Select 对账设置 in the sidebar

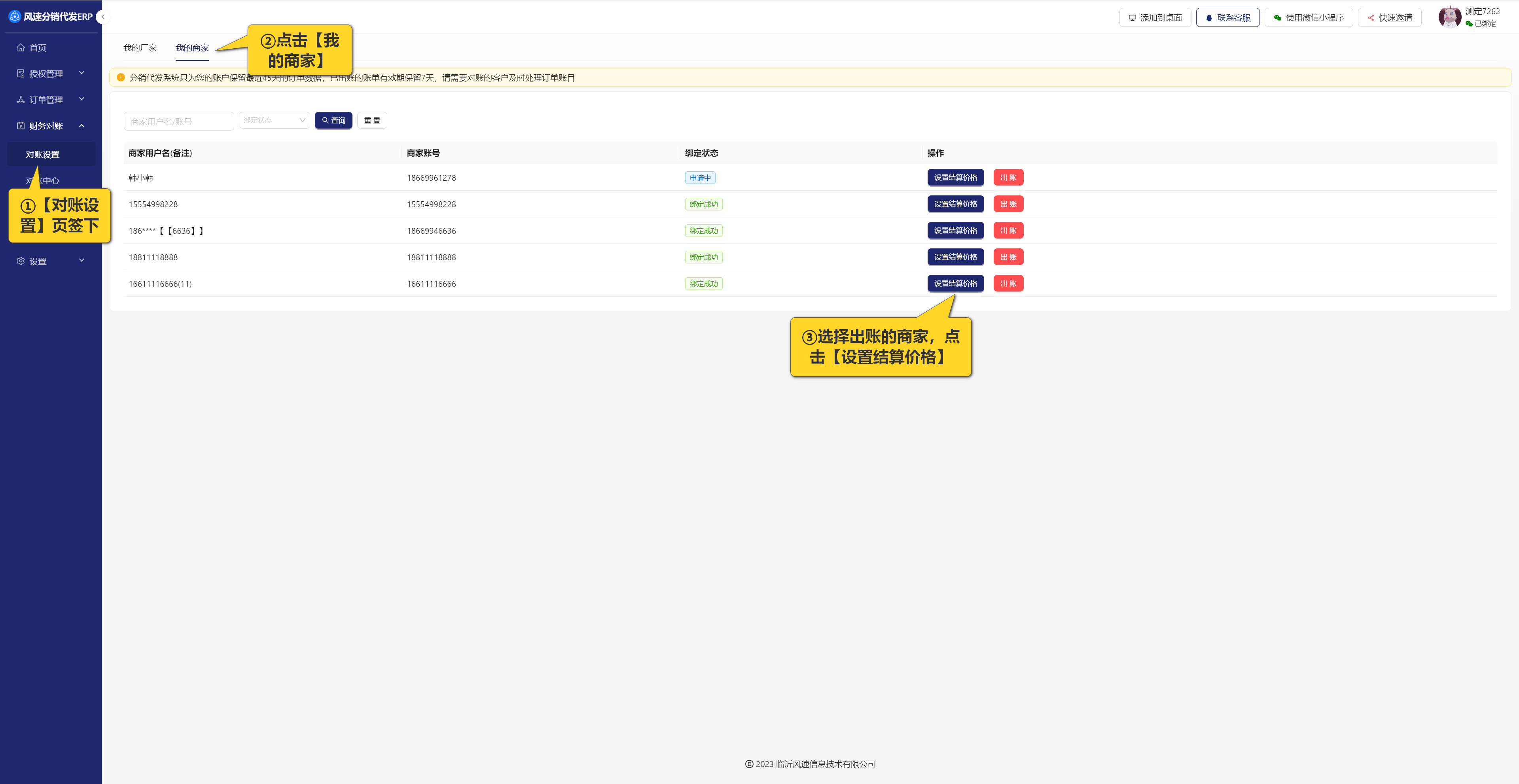(42, 154)
